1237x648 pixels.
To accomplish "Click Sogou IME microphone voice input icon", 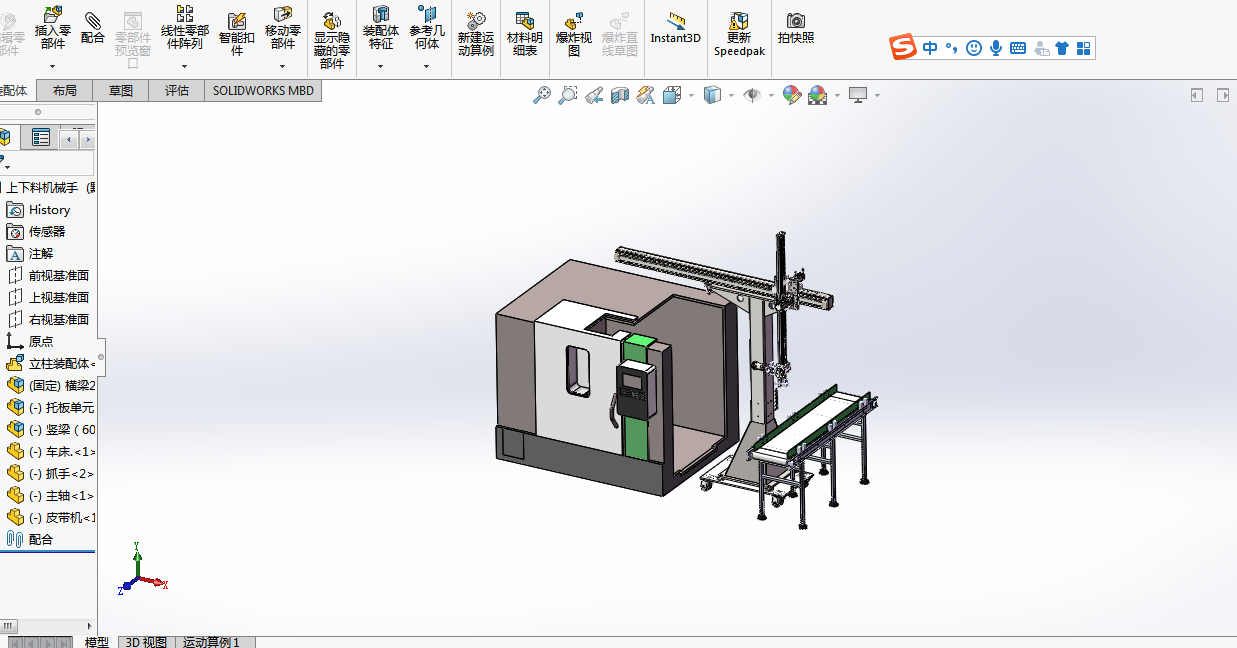I will click(996, 47).
